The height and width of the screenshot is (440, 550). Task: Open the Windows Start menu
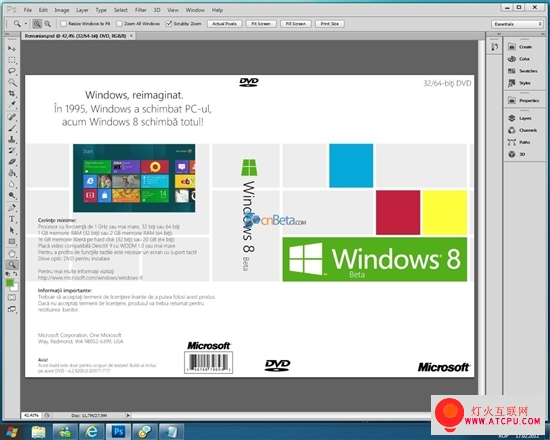click(13, 431)
